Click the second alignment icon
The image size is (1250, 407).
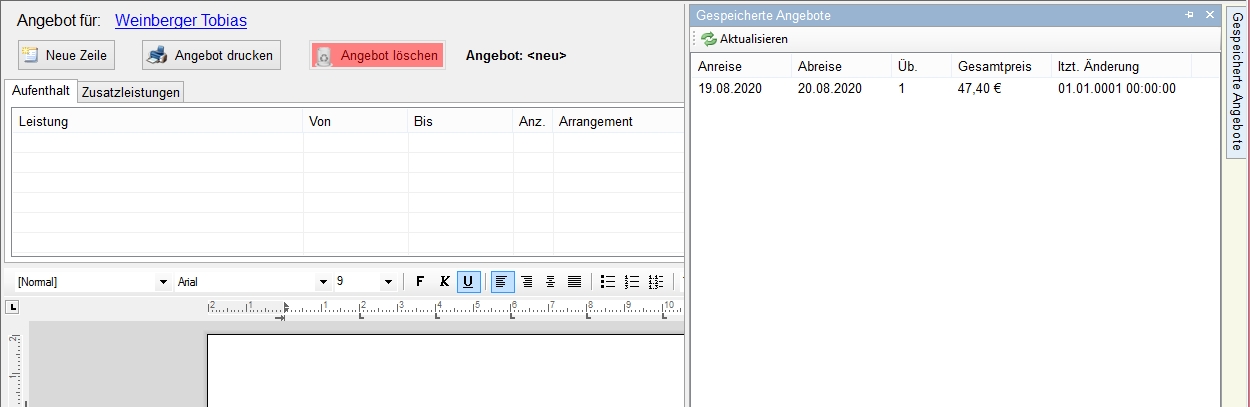526,282
